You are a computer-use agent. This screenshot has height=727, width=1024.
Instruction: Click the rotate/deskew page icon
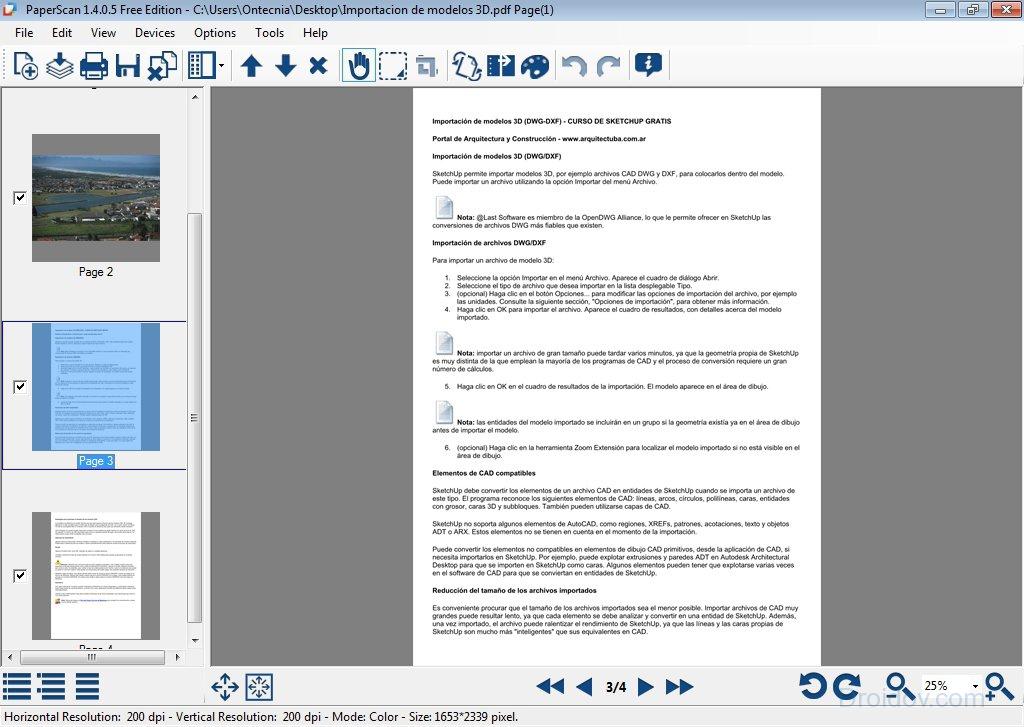pyautogui.click(x=467, y=66)
